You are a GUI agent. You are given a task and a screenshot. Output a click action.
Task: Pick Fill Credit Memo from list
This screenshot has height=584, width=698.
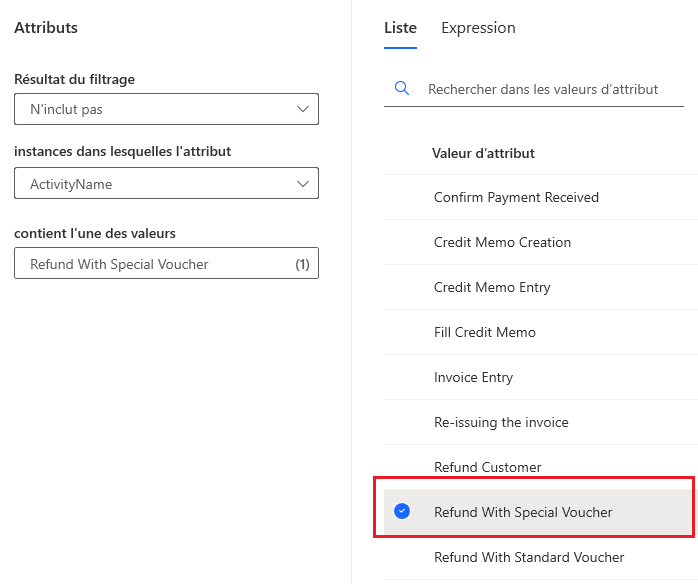pos(485,332)
